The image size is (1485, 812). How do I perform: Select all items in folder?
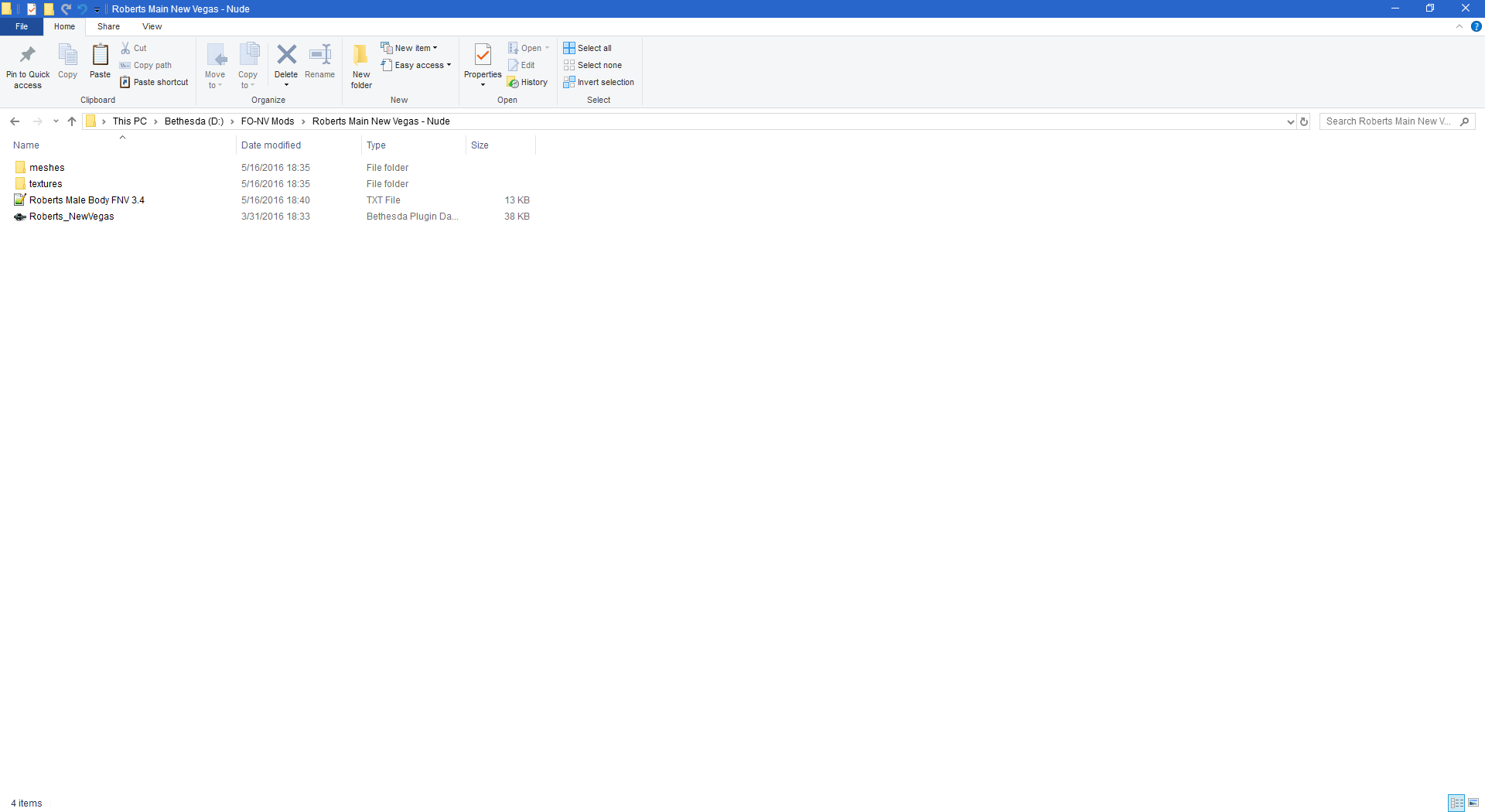pyautogui.click(x=587, y=48)
